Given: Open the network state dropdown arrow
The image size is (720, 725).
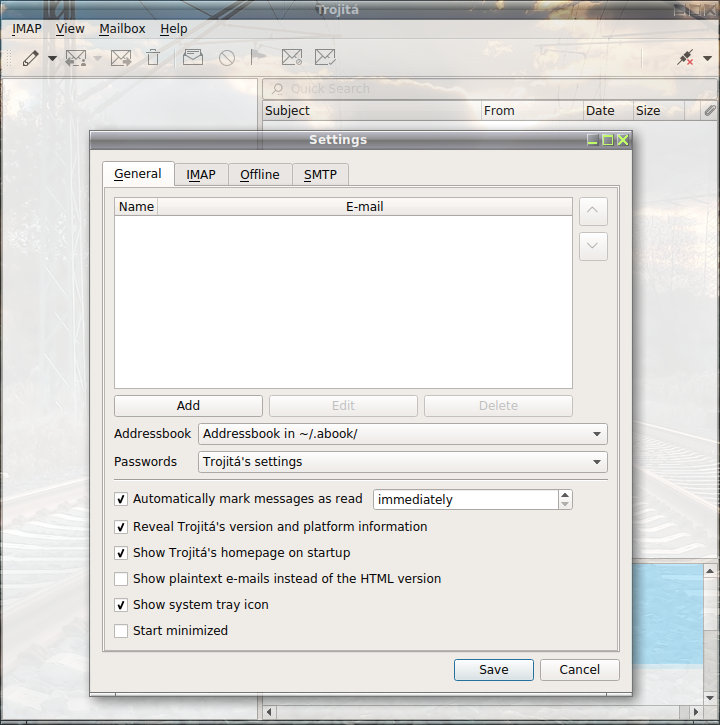Looking at the screenshot, I should point(707,58).
